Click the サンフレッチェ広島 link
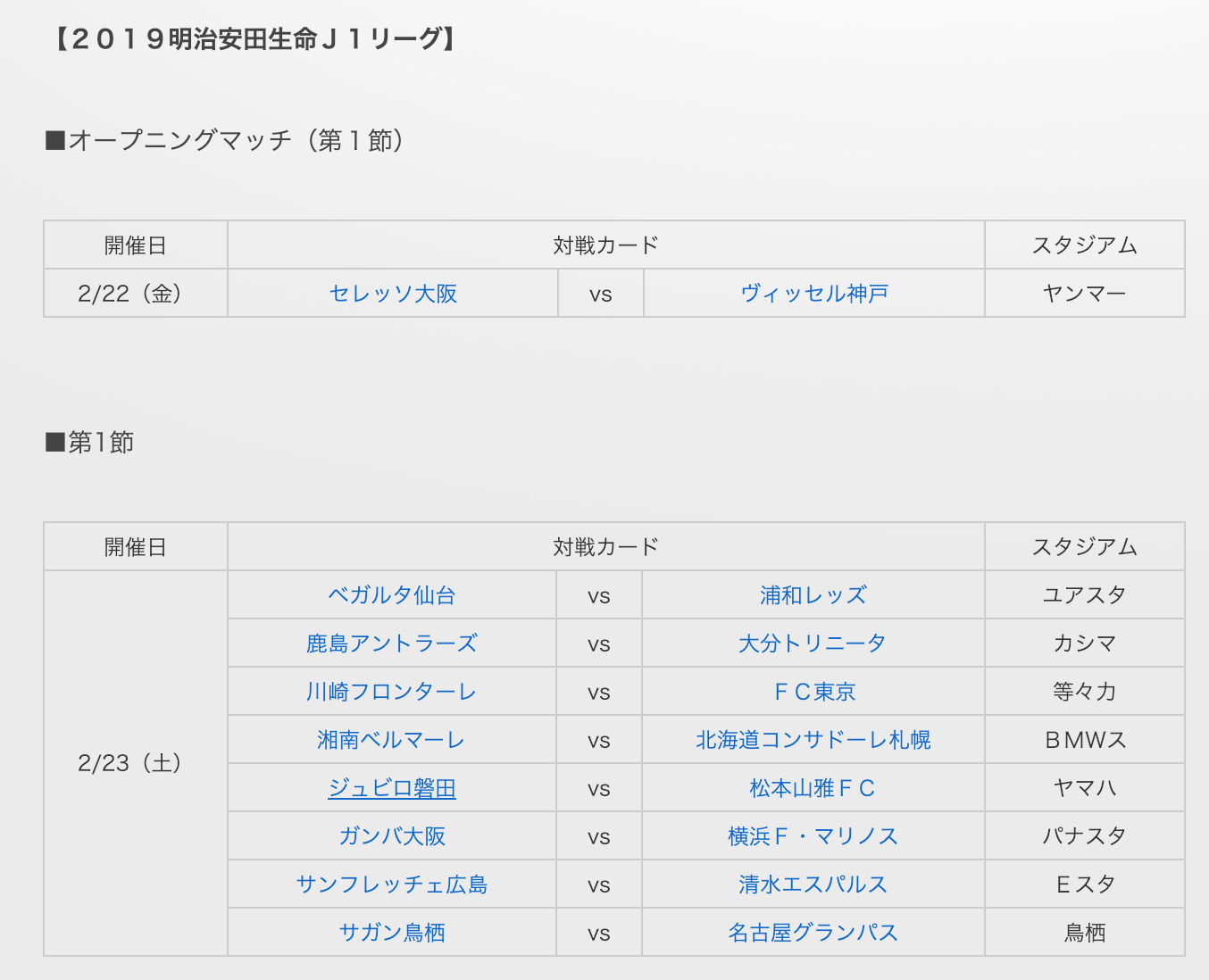 coord(392,884)
